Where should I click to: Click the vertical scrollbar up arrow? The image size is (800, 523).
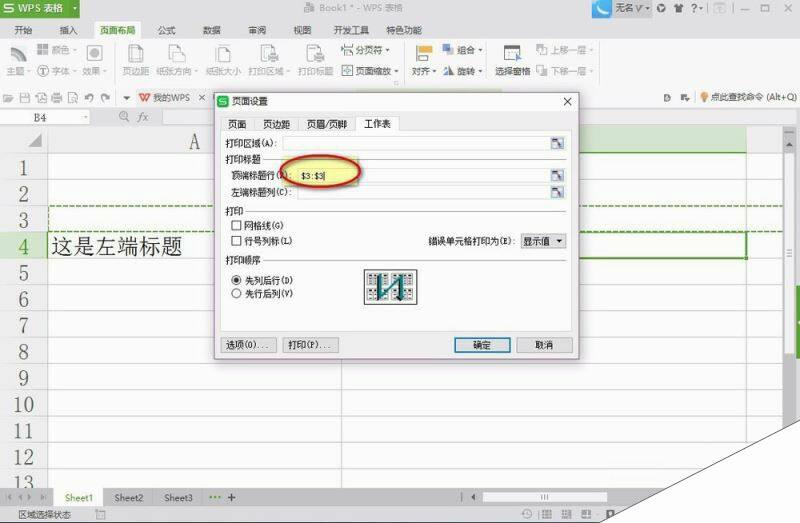[x=789, y=145]
